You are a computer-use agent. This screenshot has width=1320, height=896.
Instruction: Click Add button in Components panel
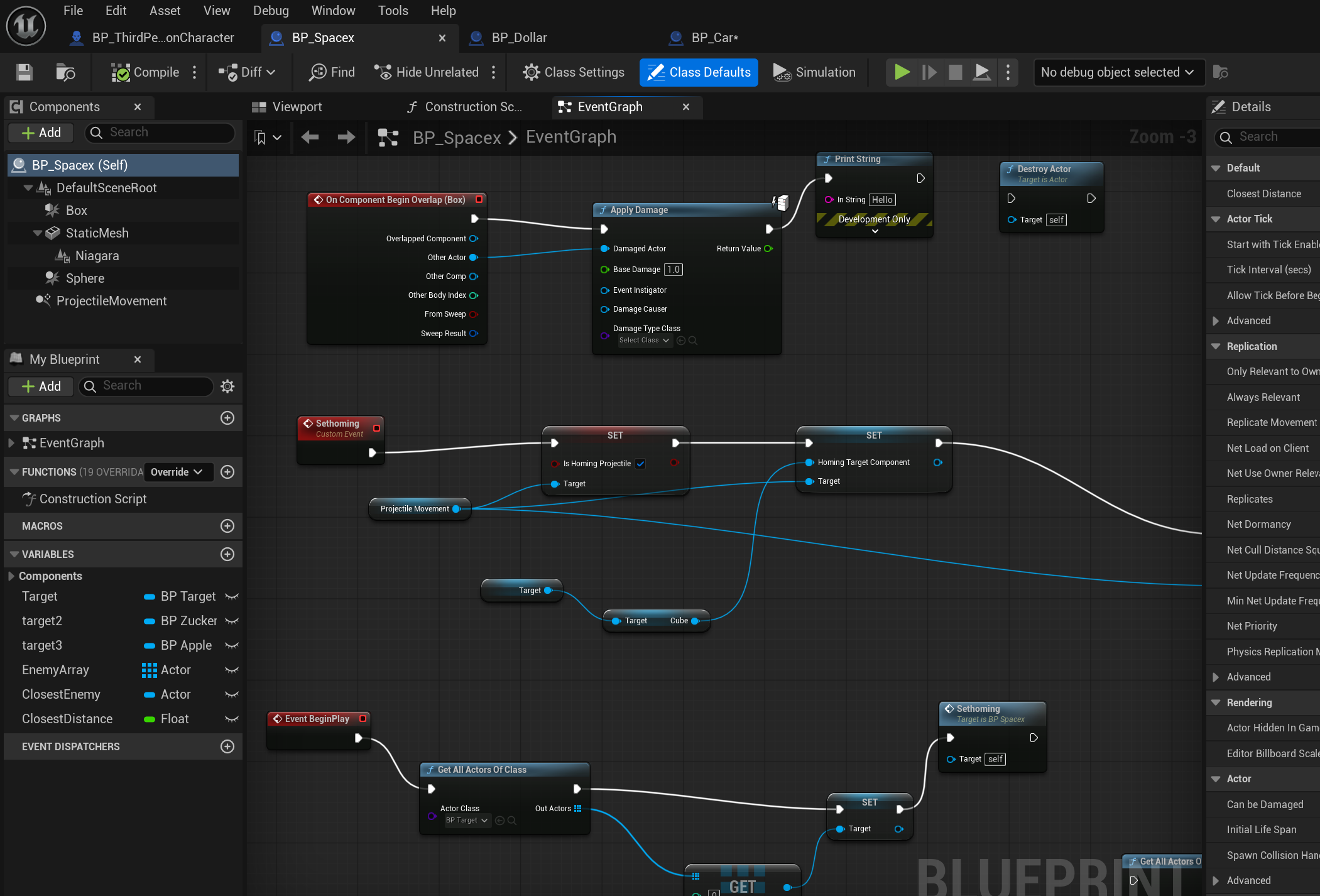41,133
